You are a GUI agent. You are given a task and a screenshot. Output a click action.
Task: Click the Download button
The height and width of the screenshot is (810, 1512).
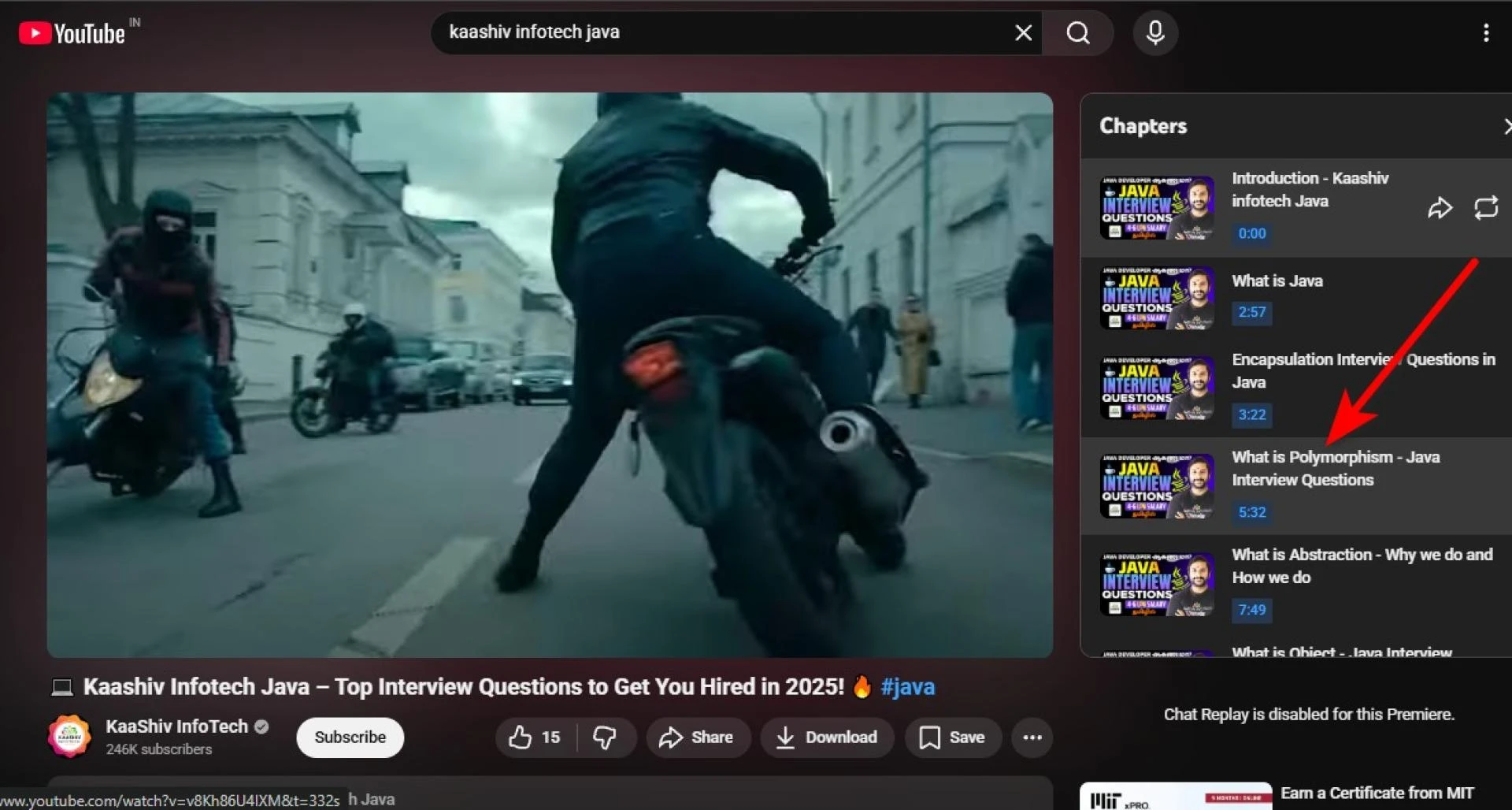click(x=827, y=738)
